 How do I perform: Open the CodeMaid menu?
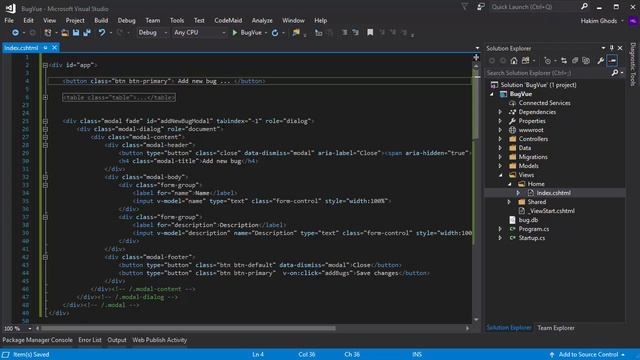pos(228,20)
